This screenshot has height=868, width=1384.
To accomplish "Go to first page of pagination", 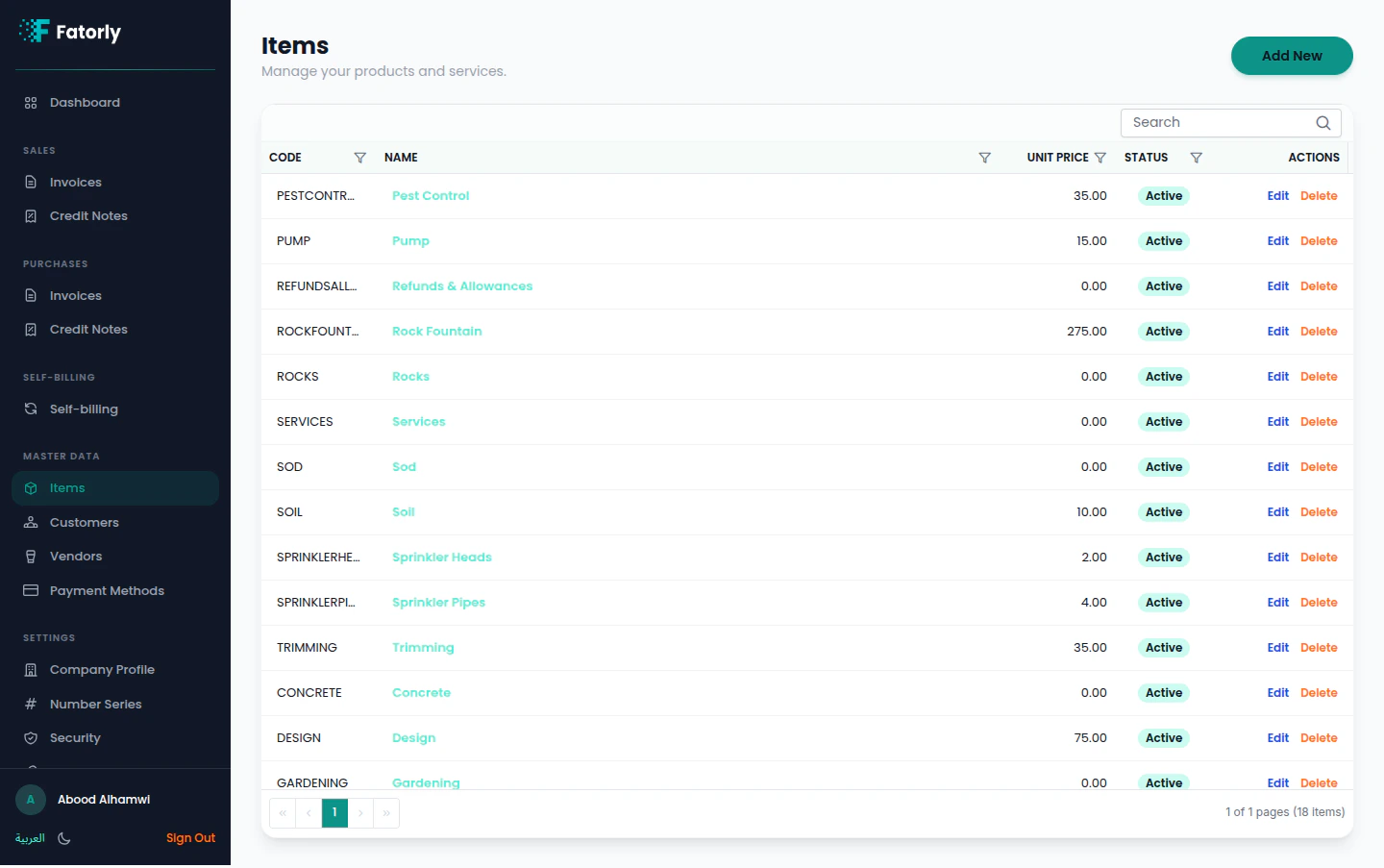I will click(x=283, y=813).
